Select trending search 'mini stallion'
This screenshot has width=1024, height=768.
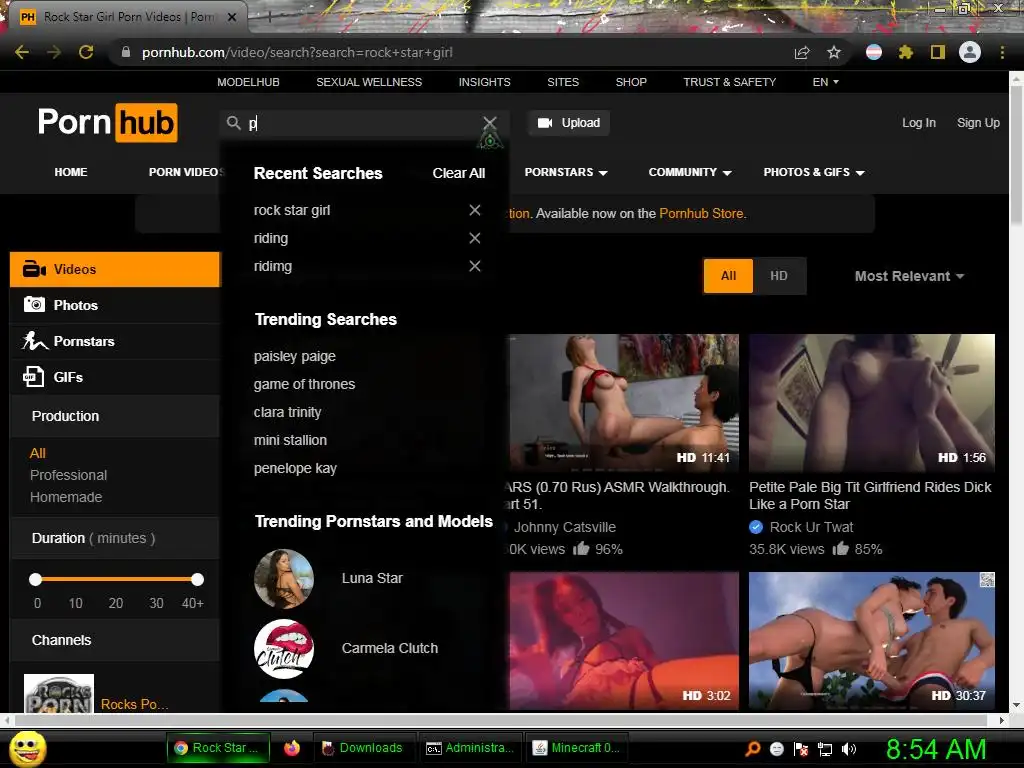coord(290,440)
